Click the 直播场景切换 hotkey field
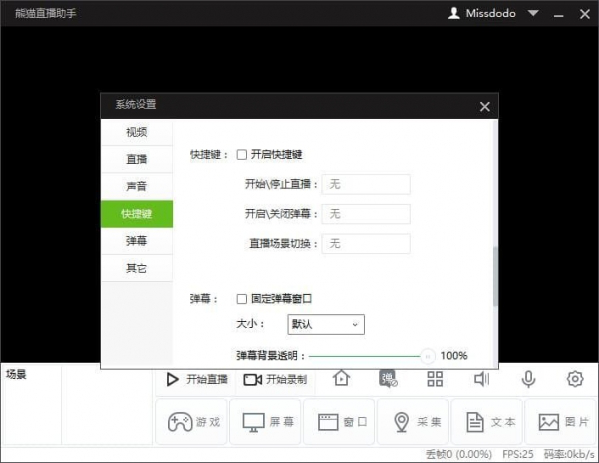The height and width of the screenshot is (463, 599). coord(366,244)
